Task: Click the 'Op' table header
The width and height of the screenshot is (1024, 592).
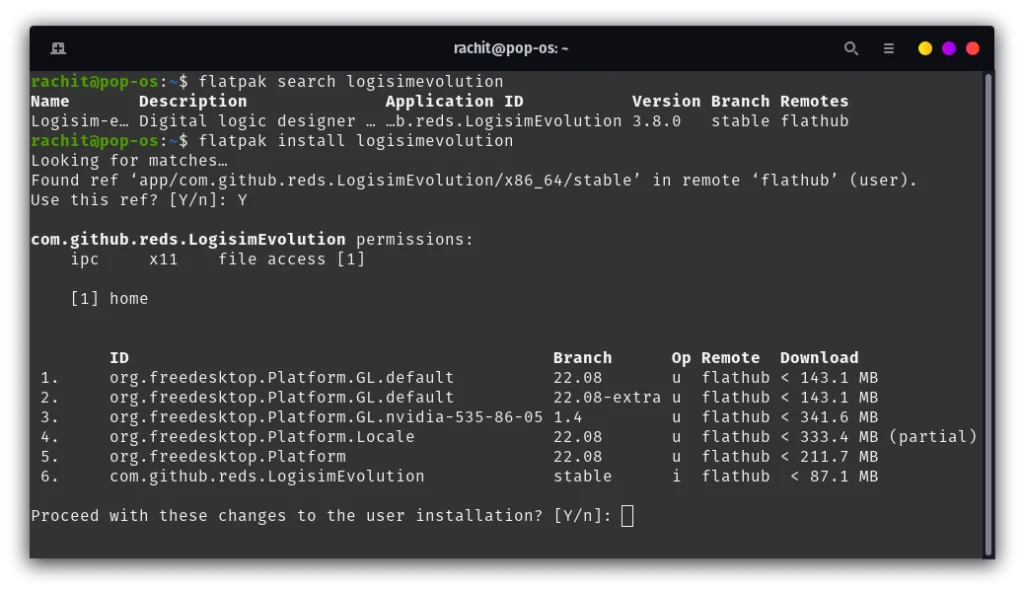Action: 680,358
